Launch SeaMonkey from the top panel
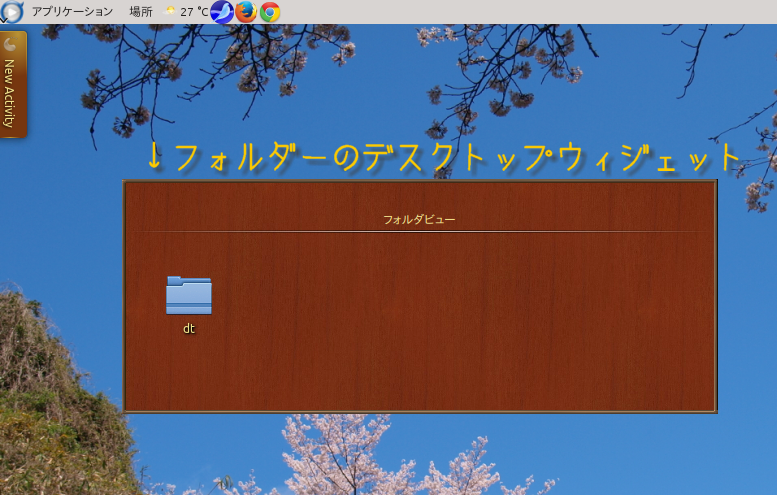 [x=222, y=12]
